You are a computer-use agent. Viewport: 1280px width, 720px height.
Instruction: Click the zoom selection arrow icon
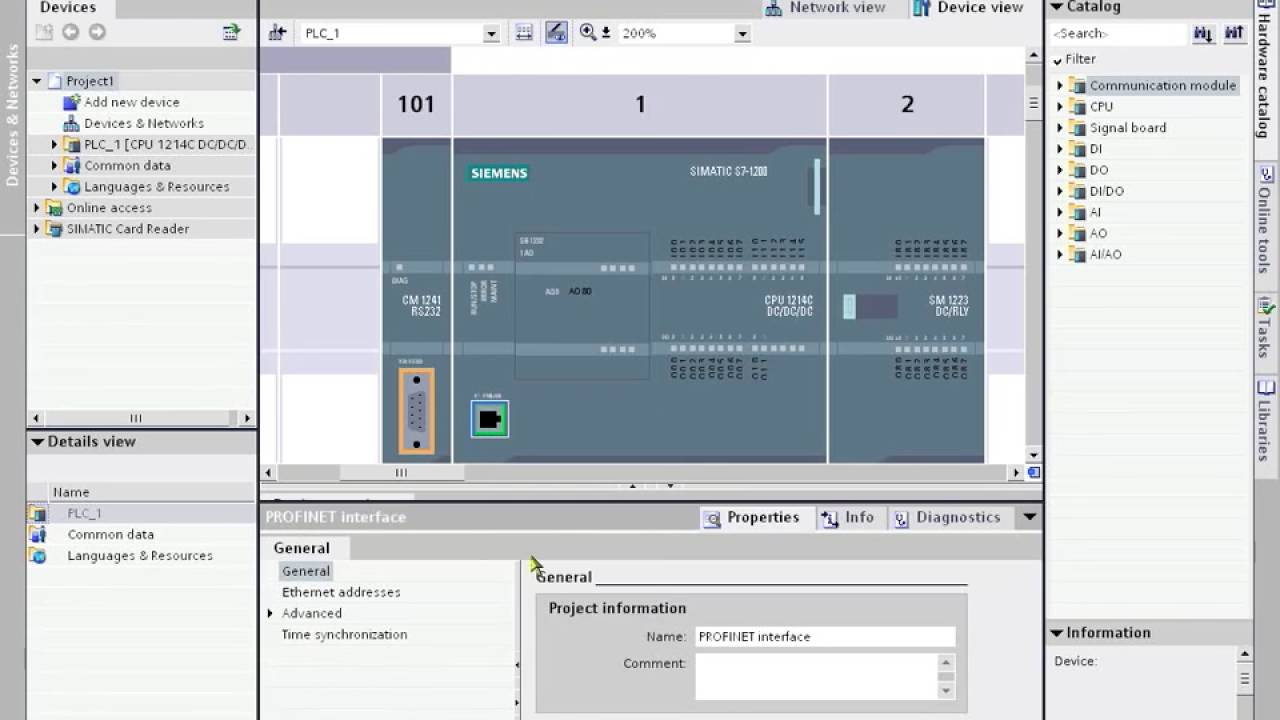606,33
